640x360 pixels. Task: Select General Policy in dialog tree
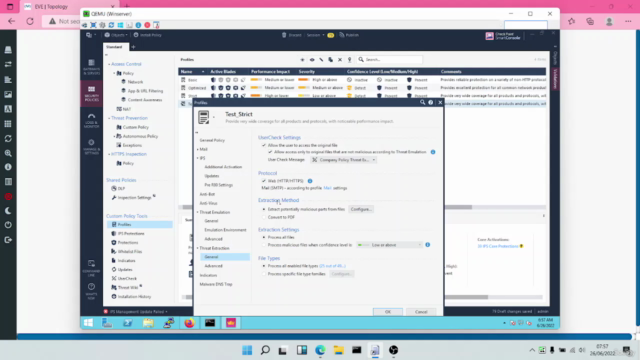pos(212,140)
